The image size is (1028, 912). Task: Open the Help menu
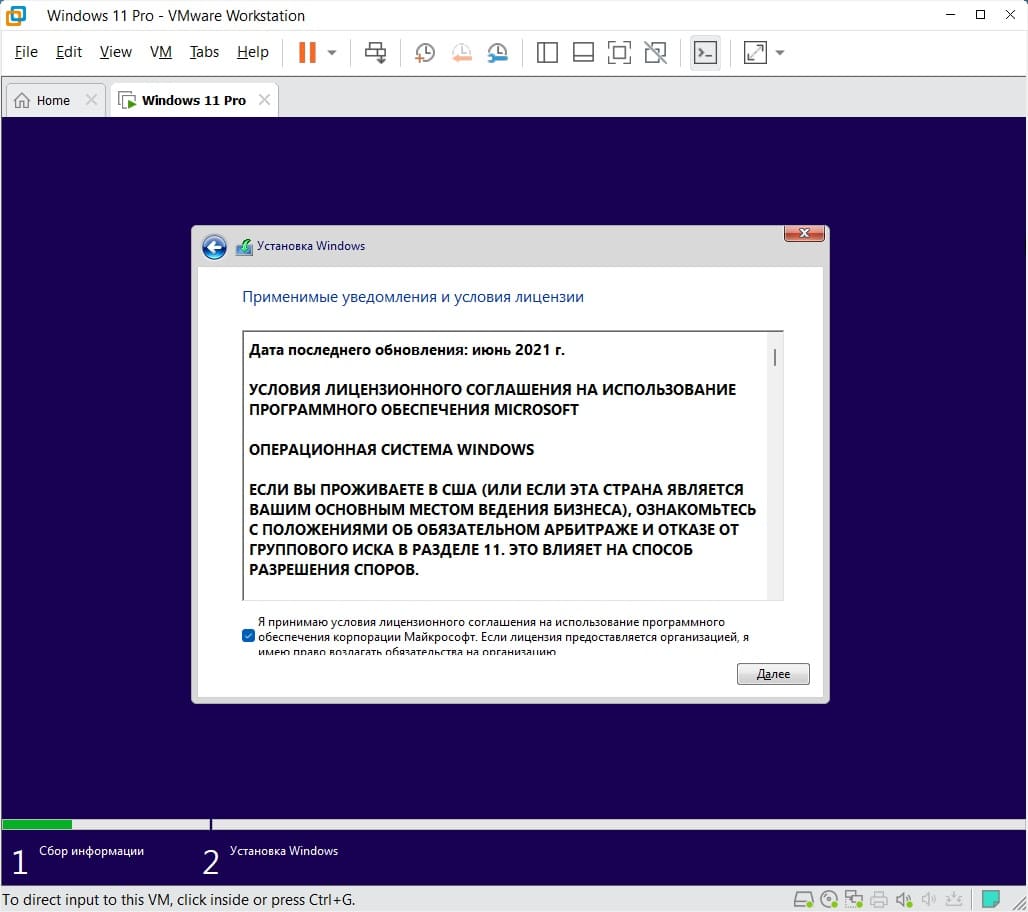252,52
